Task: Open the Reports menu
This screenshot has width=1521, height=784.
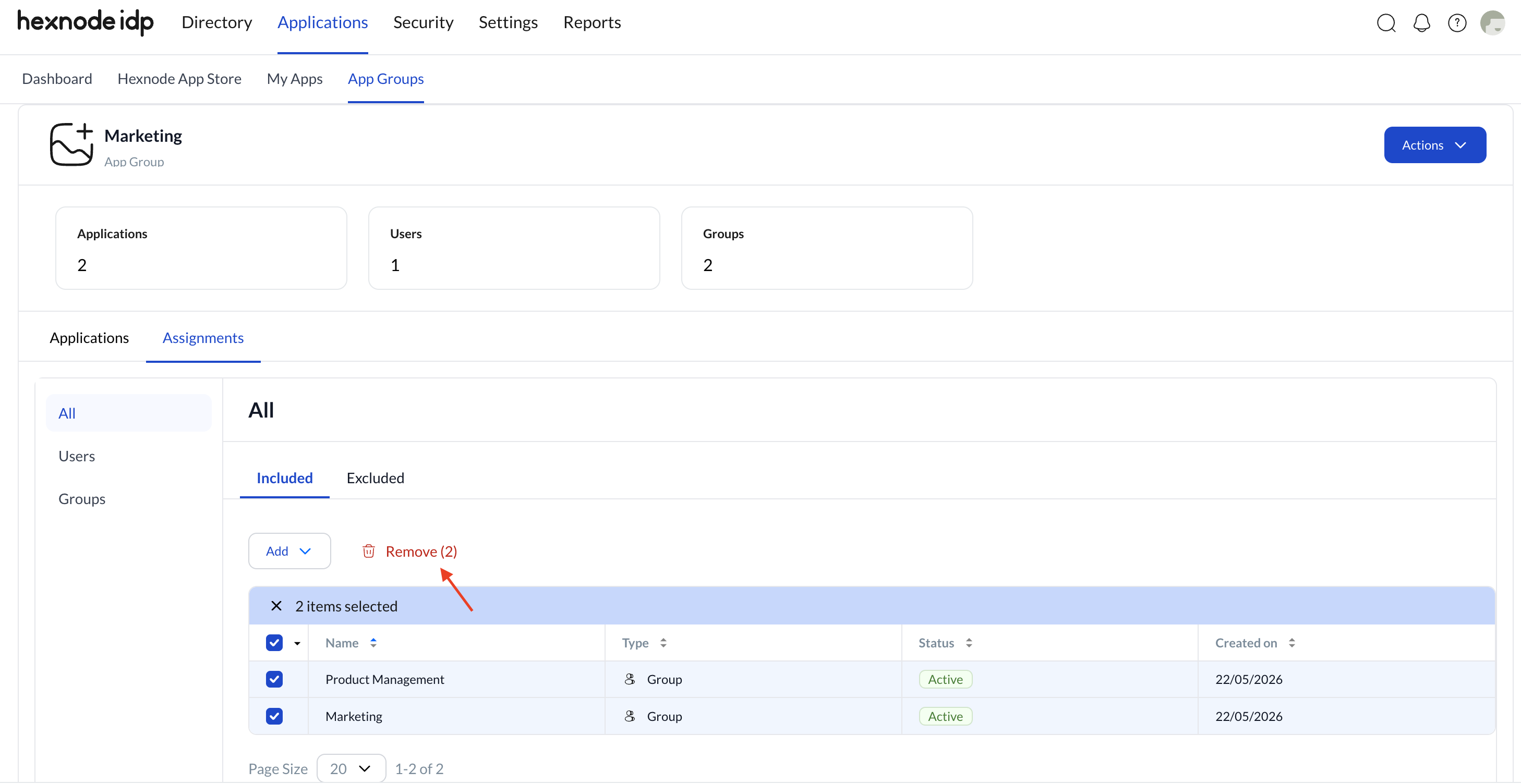Action: 591,22
